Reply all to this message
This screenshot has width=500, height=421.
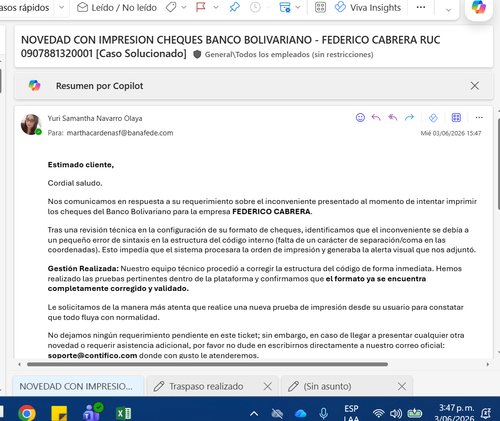(393, 117)
